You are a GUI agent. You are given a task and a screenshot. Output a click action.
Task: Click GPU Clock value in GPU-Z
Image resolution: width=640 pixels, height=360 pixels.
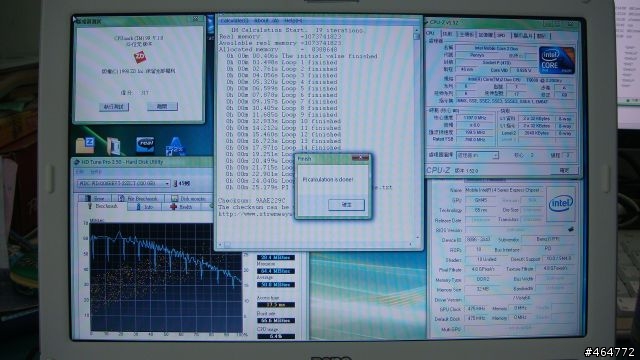coord(476,309)
